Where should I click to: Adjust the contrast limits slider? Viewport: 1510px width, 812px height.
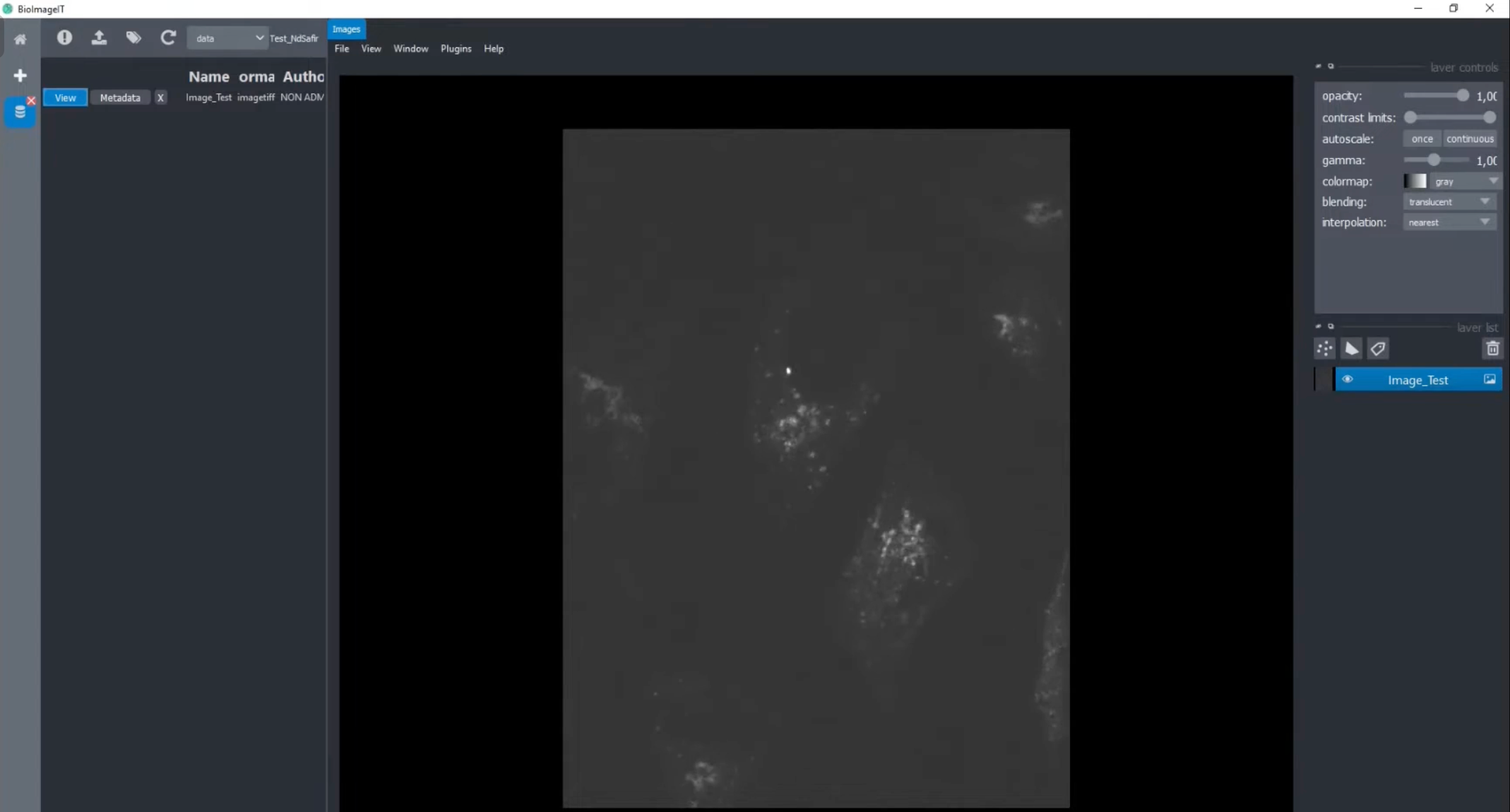click(1449, 117)
